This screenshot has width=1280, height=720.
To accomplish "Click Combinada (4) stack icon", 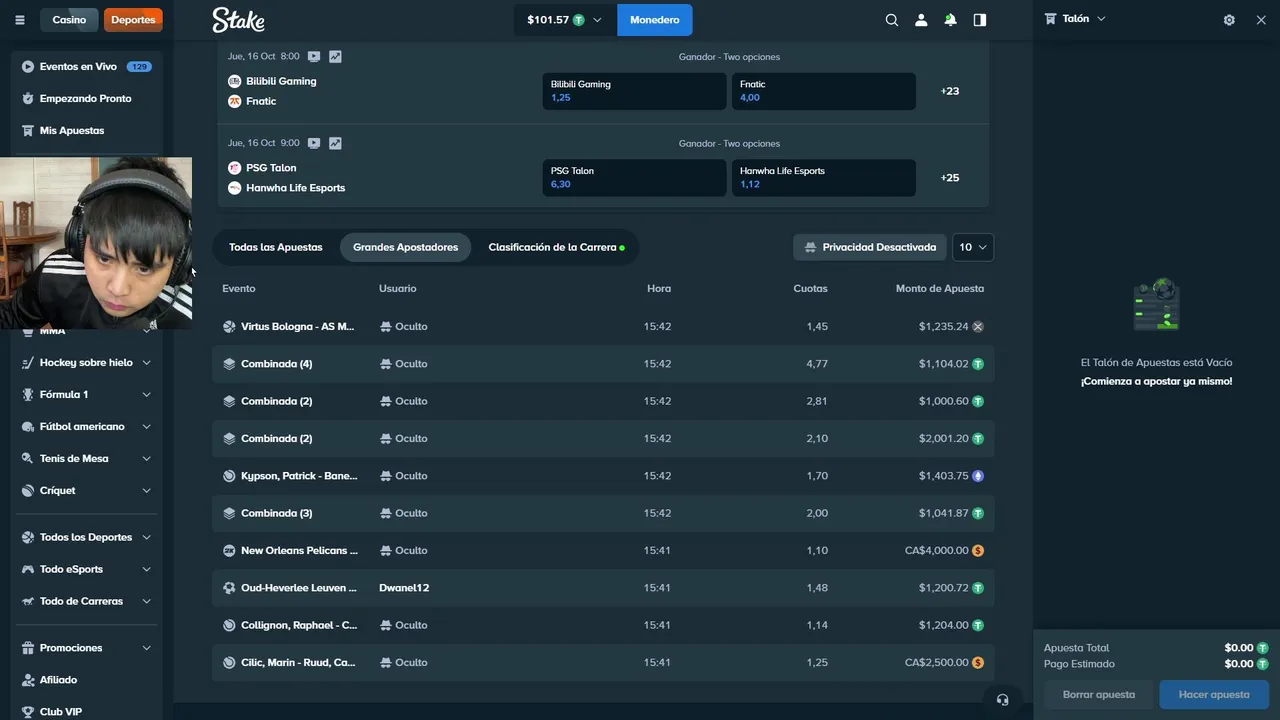I will tap(229, 364).
